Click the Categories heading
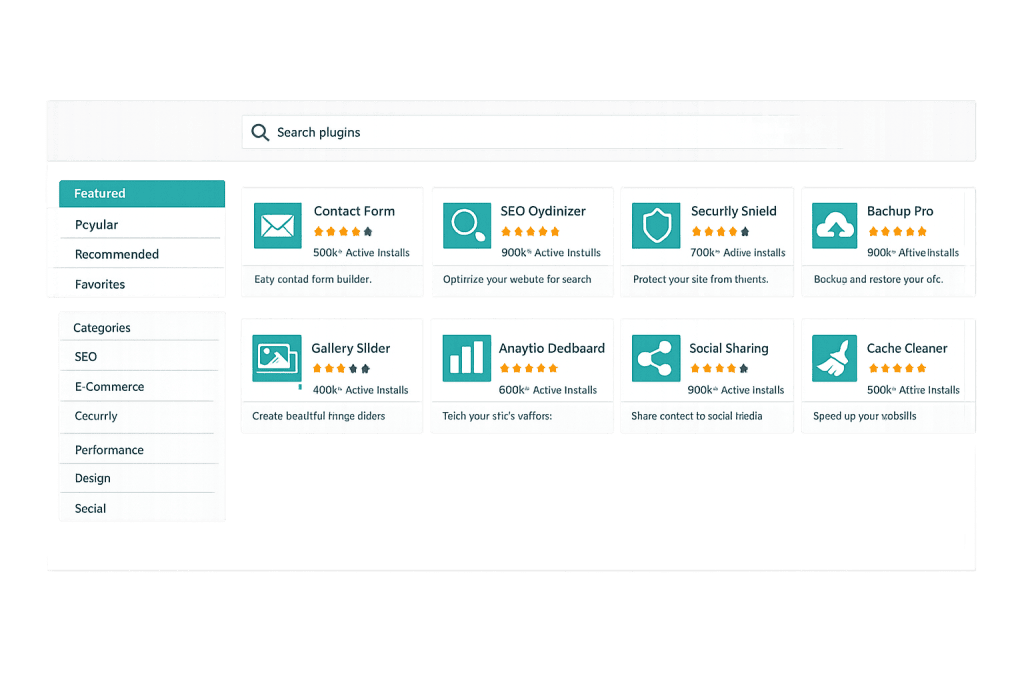 click(102, 328)
